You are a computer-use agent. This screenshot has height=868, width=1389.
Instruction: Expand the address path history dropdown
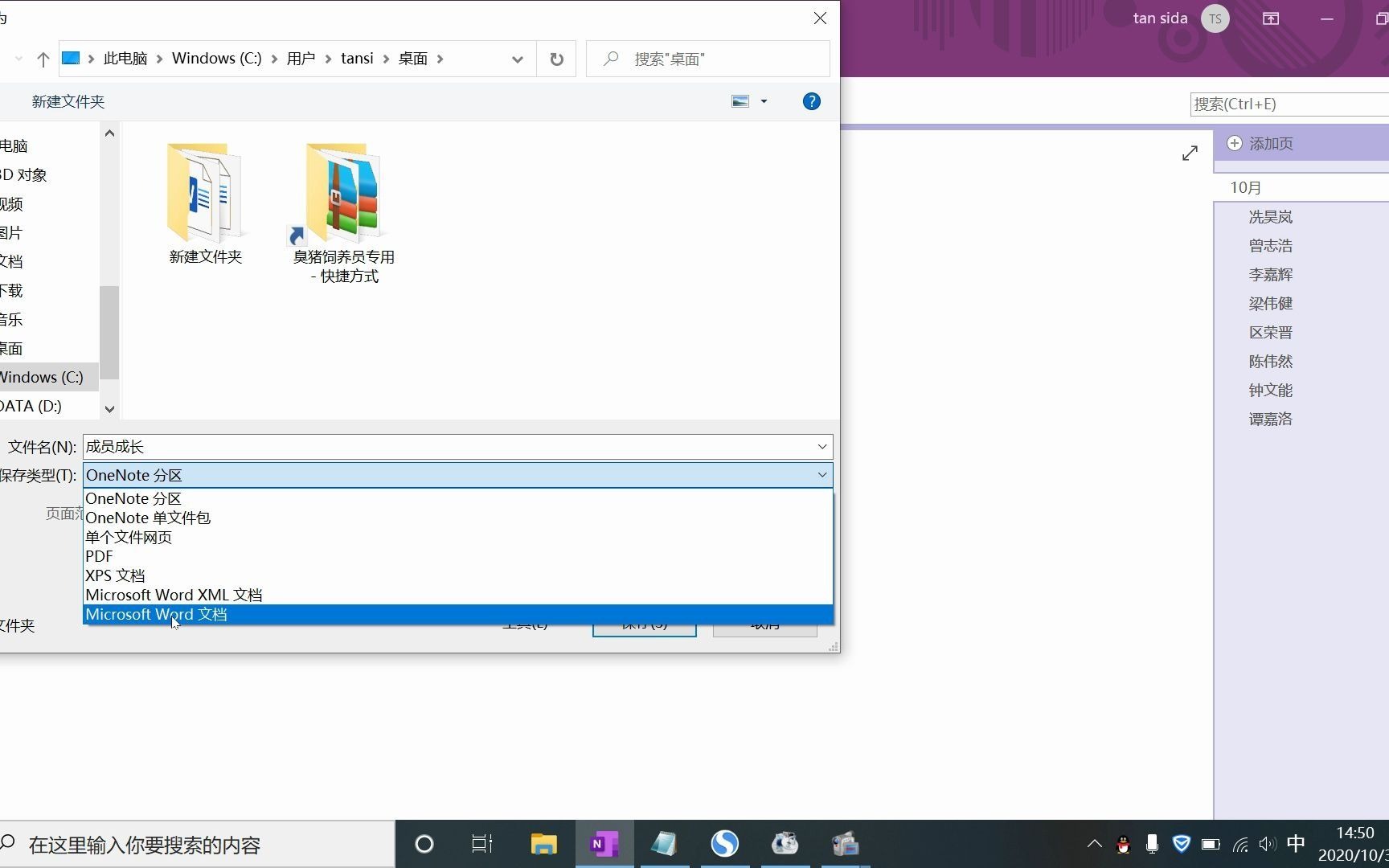pyautogui.click(x=517, y=59)
